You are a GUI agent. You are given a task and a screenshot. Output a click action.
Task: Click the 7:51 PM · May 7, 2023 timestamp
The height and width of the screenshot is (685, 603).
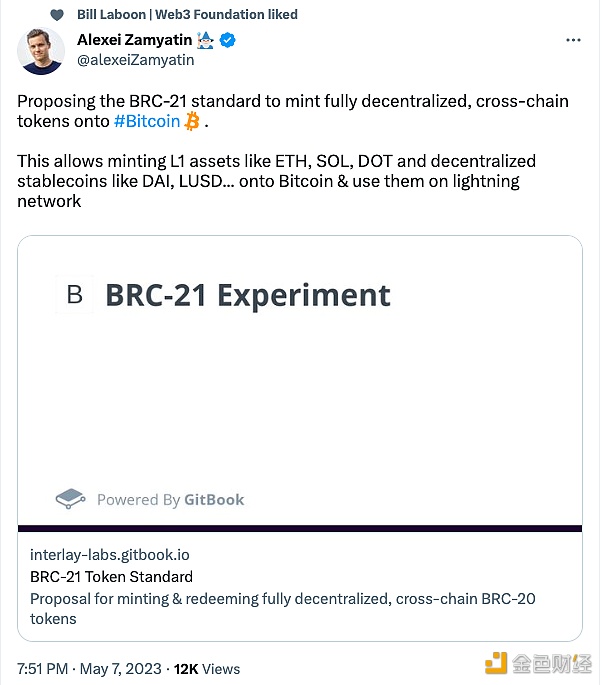pyautogui.click(x=89, y=669)
